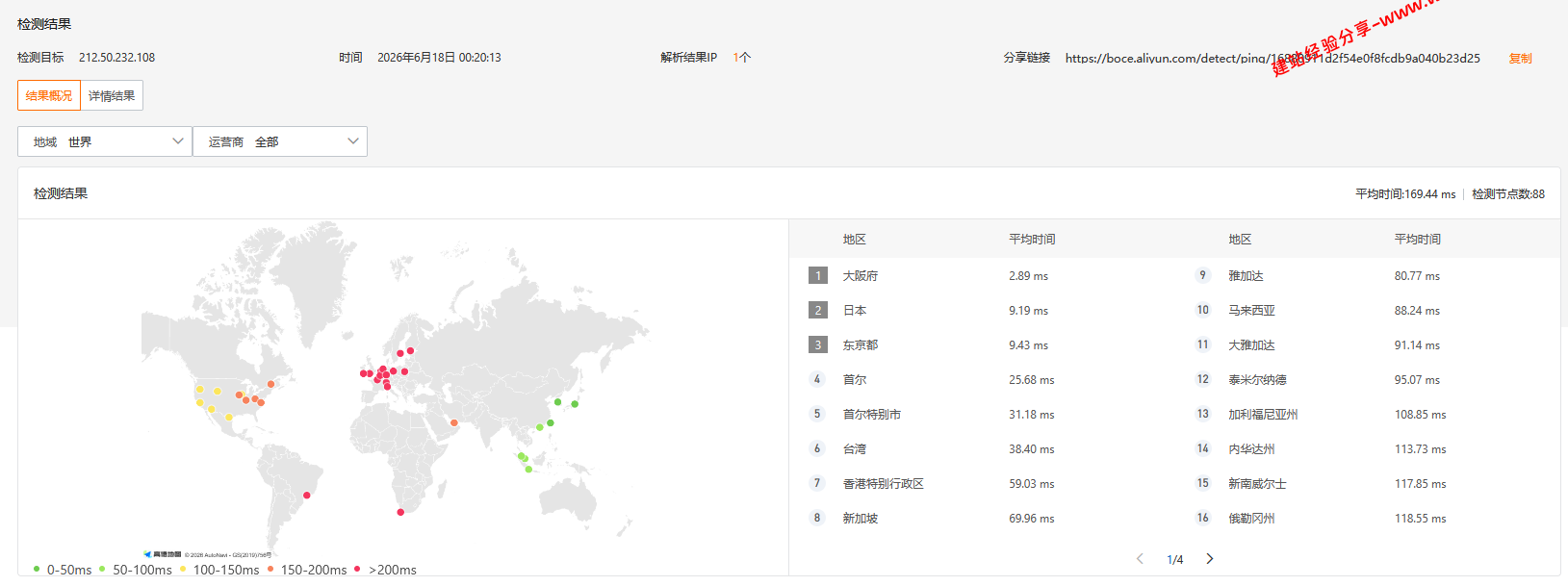Select the 泰米尔纳德 region row
Screen dimensions: 1568x586
(1367, 379)
